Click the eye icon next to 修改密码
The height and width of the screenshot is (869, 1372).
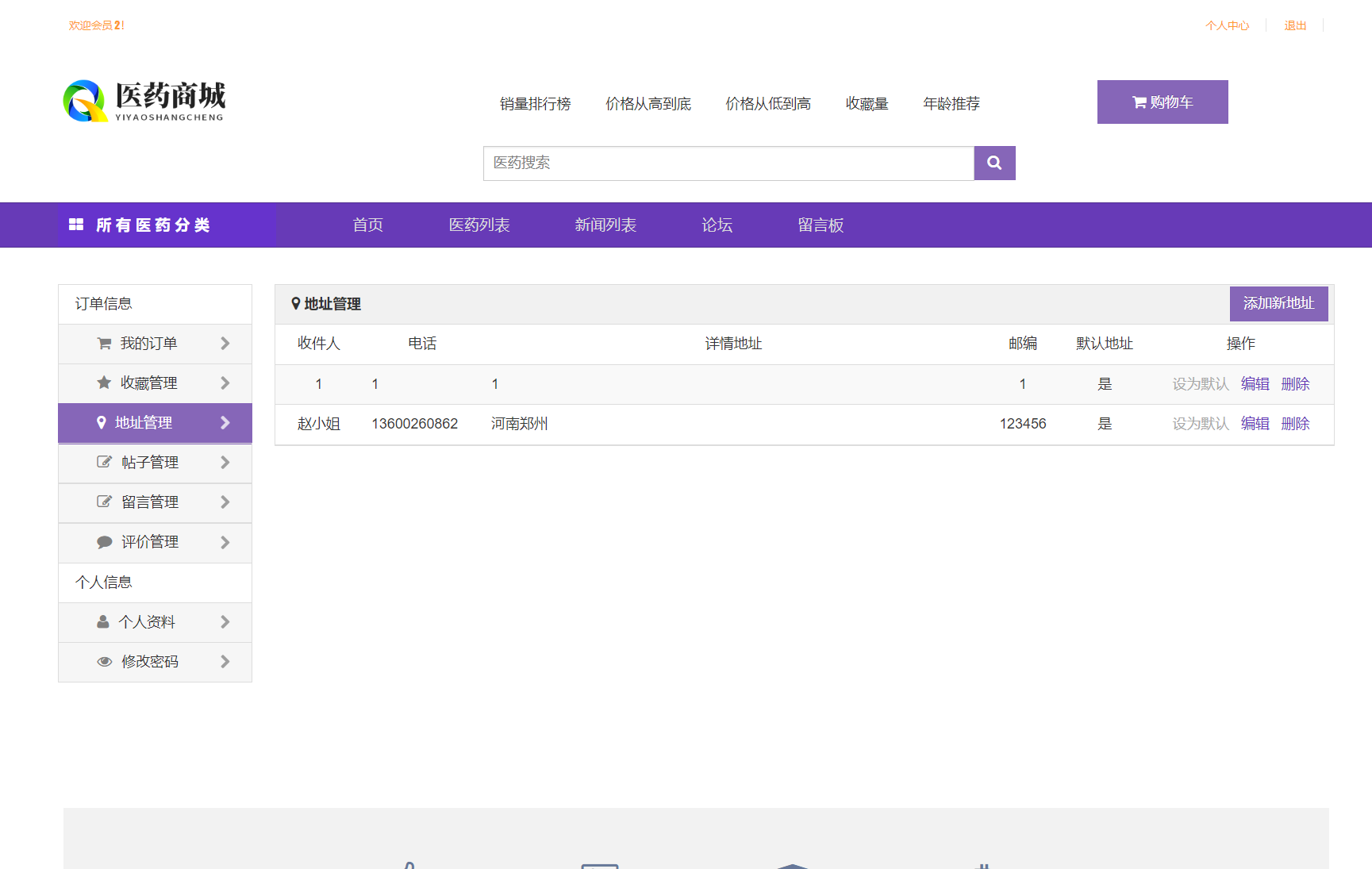103,662
